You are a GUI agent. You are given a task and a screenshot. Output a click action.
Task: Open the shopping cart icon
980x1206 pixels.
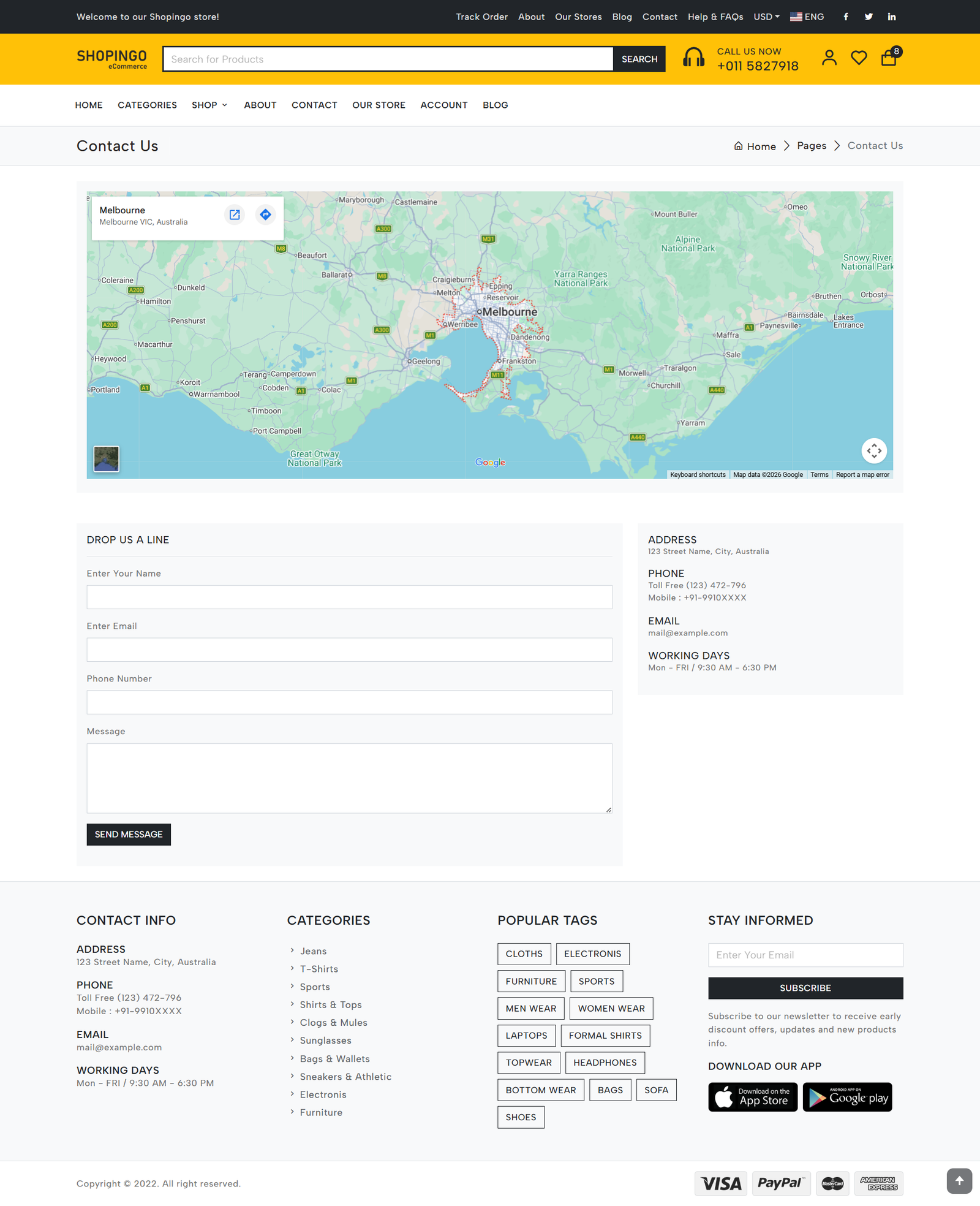click(x=889, y=58)
